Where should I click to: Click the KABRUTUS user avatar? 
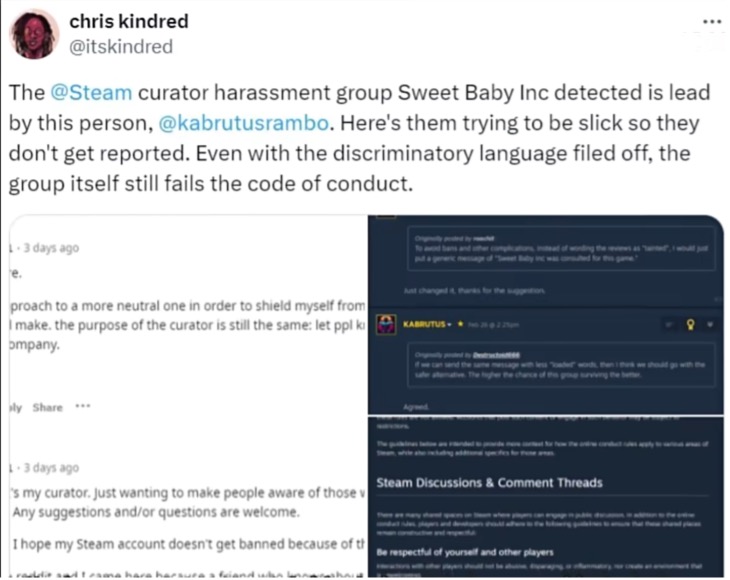point(386,326)
